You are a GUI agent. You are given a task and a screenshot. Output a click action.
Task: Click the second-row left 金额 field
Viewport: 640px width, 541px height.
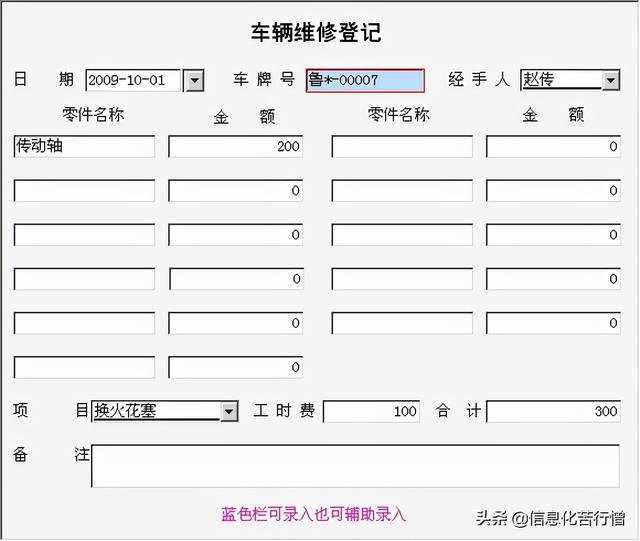[x=236, y=191]
